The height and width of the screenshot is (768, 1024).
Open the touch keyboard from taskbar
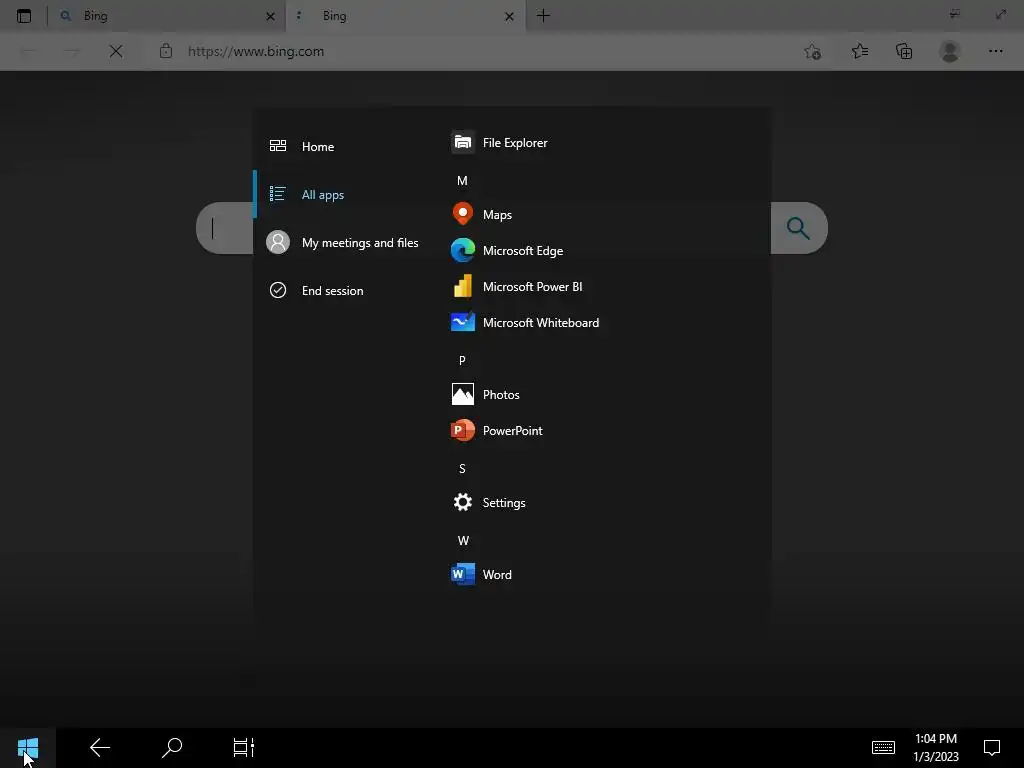coord(883,747)
